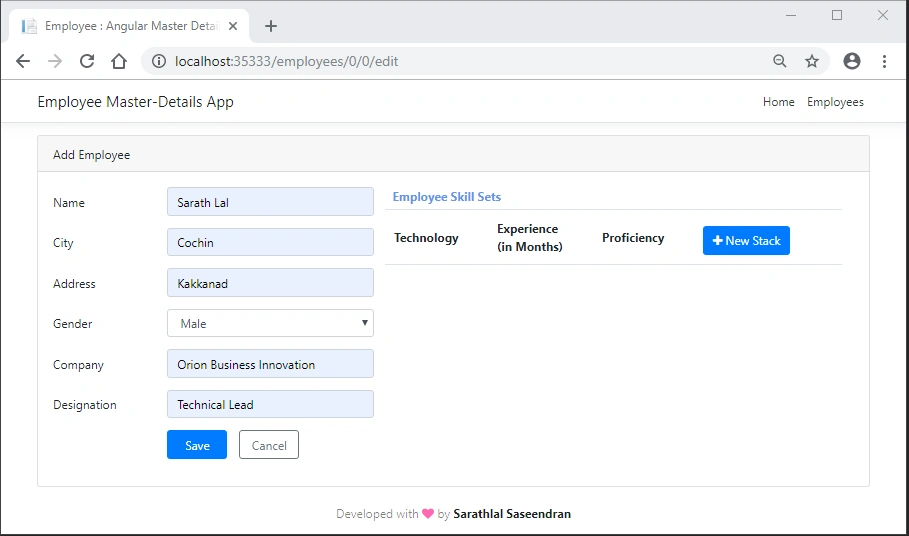Click the pink heart icon in footer

[428, 513]
